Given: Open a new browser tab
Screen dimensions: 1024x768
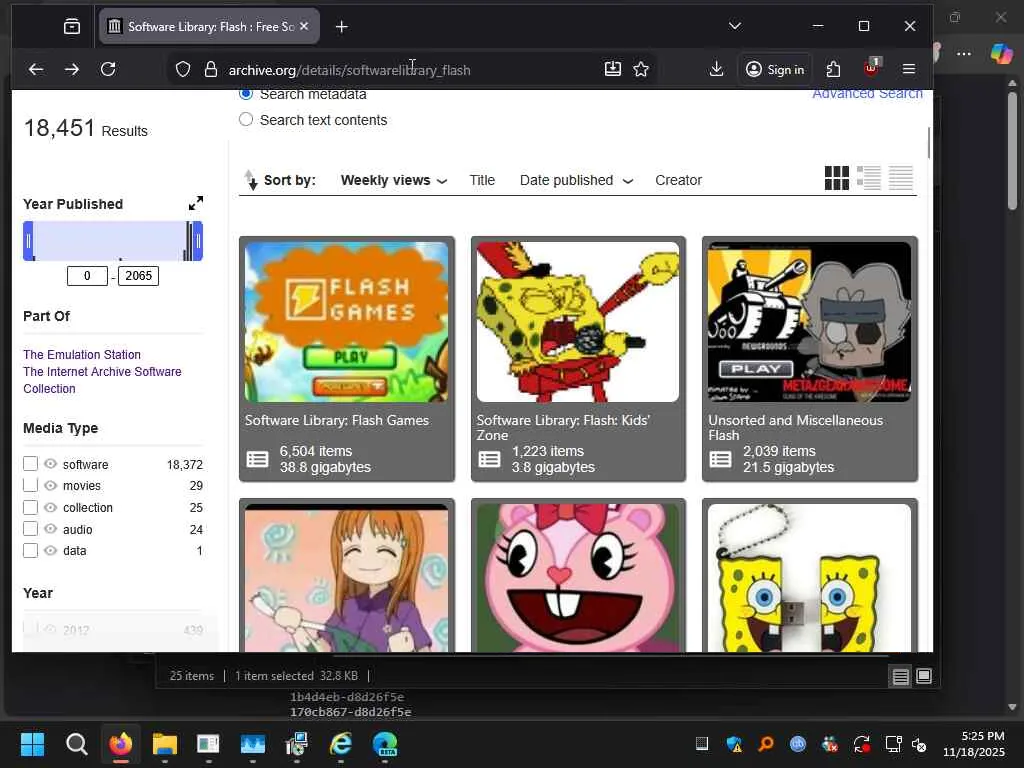Looking at the screenshot, I should pyautogui.click(x=341, y=27).
